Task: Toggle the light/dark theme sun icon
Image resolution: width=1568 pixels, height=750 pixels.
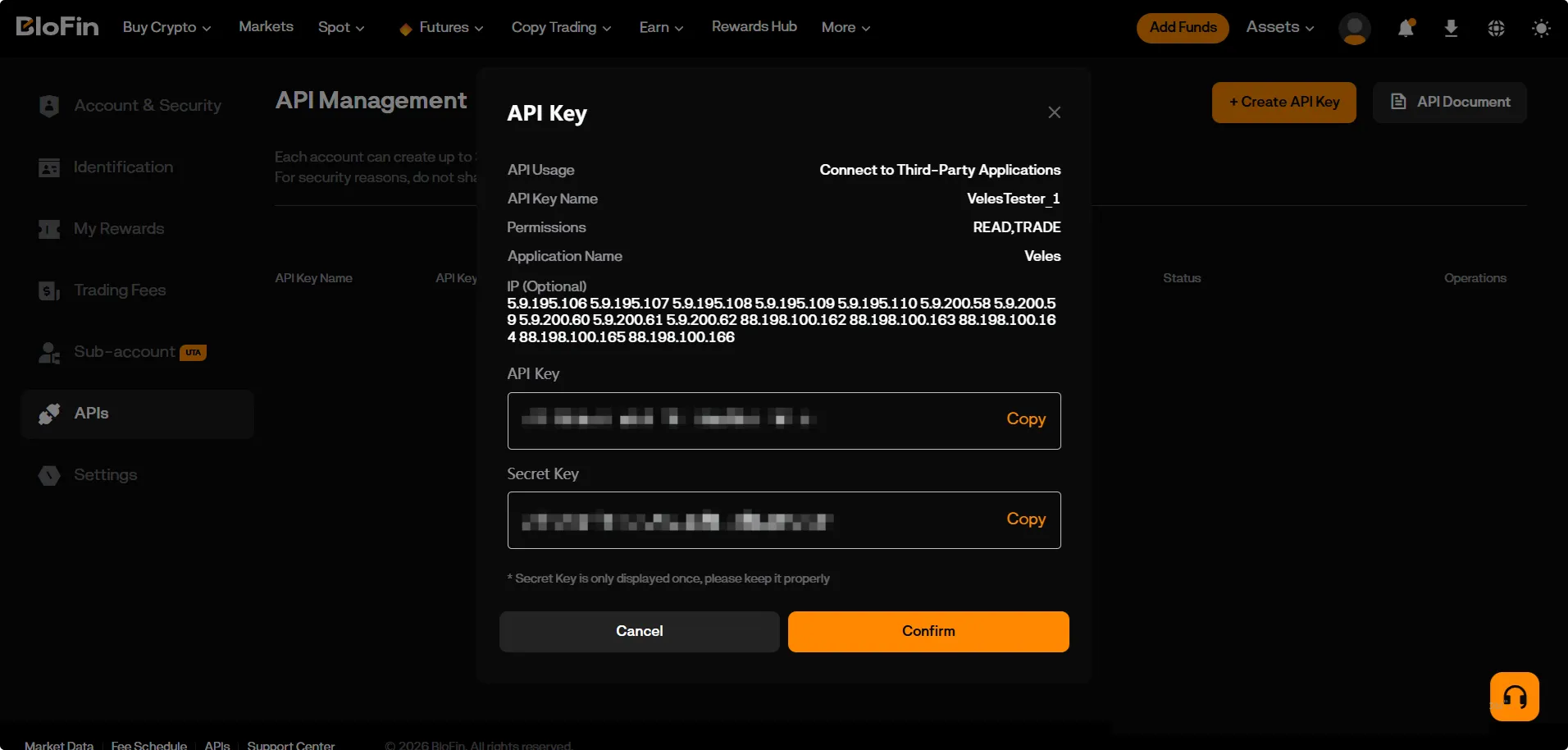Action: coord(1541,28)
